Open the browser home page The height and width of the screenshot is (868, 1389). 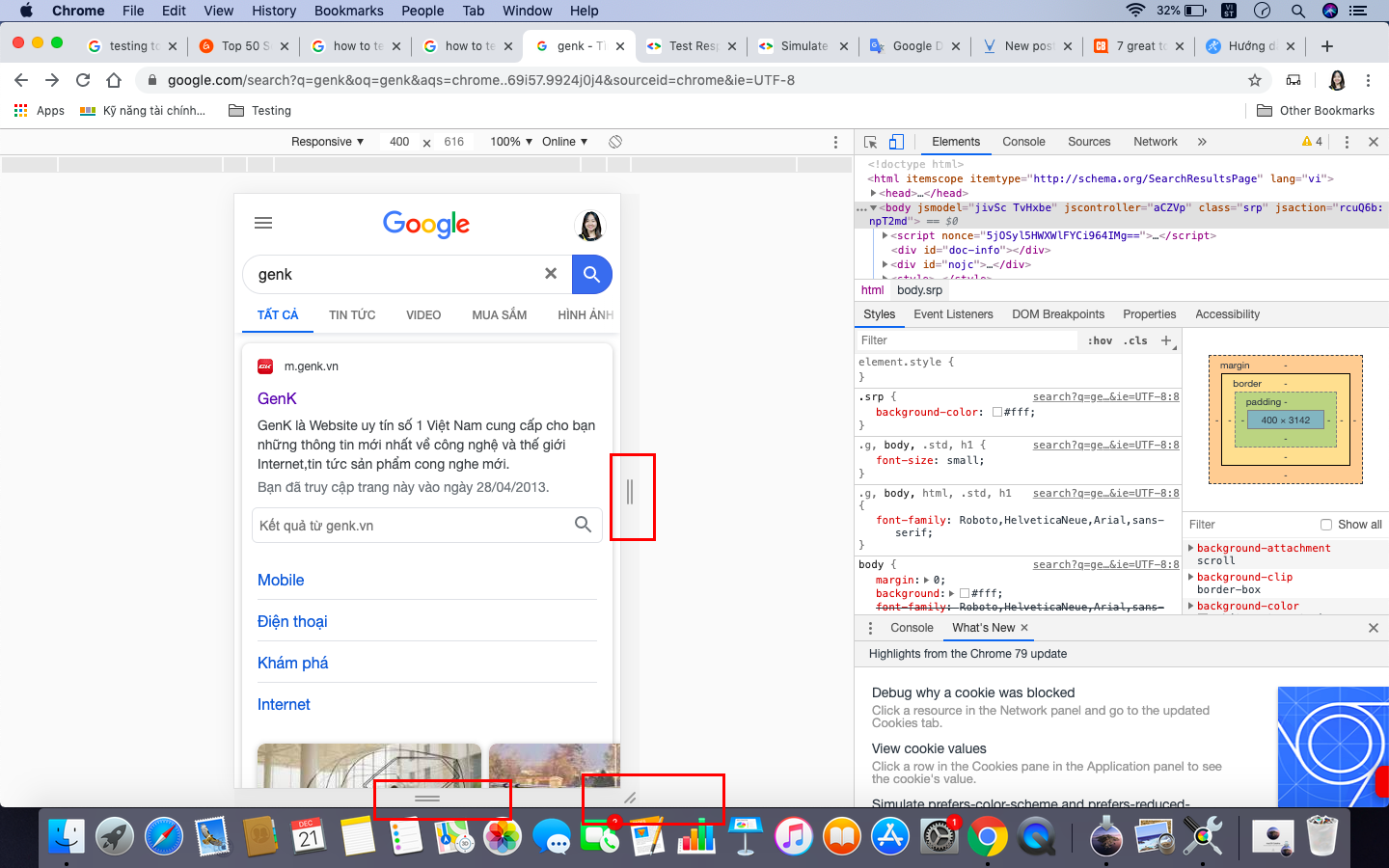pyautogui.click(x=114, y=80)
